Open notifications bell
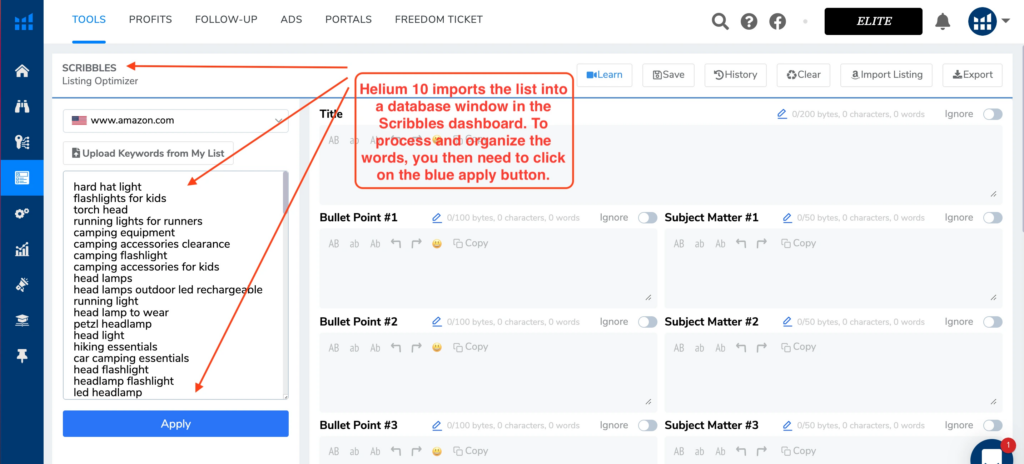This screenshot has width=1024, height=464. [942, 22]
